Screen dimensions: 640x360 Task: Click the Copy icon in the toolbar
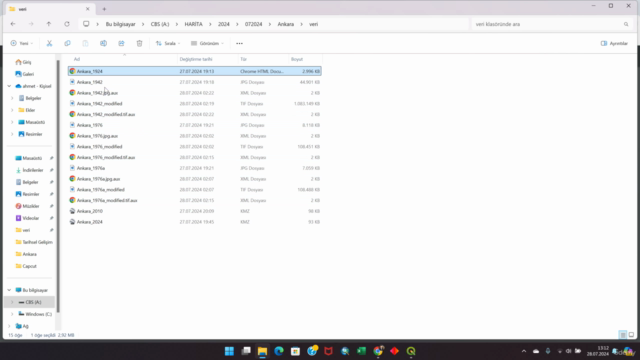click(67, 43)
